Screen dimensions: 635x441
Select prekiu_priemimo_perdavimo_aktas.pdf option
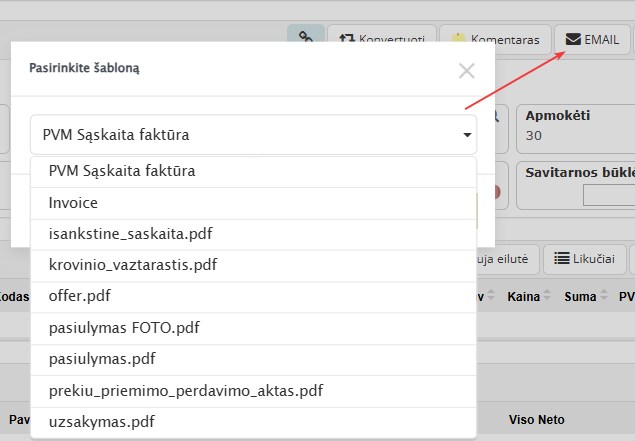point(185,390)
